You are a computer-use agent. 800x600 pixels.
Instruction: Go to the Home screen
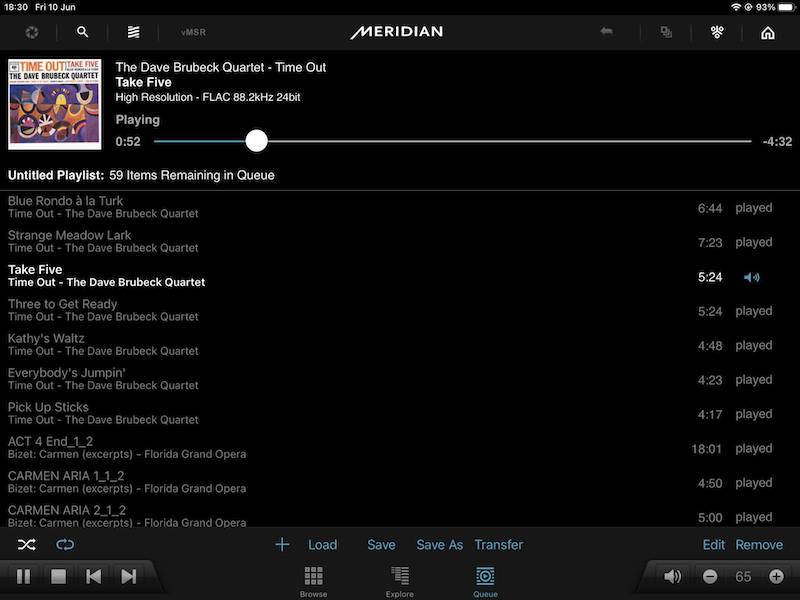(x=768, y=33)
